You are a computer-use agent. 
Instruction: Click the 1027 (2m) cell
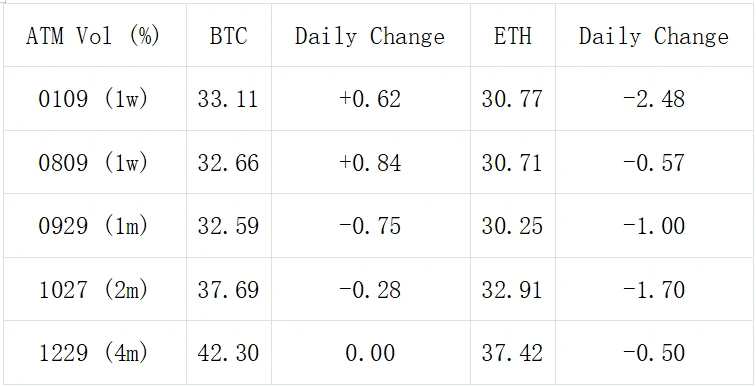(x=95, y=290)
